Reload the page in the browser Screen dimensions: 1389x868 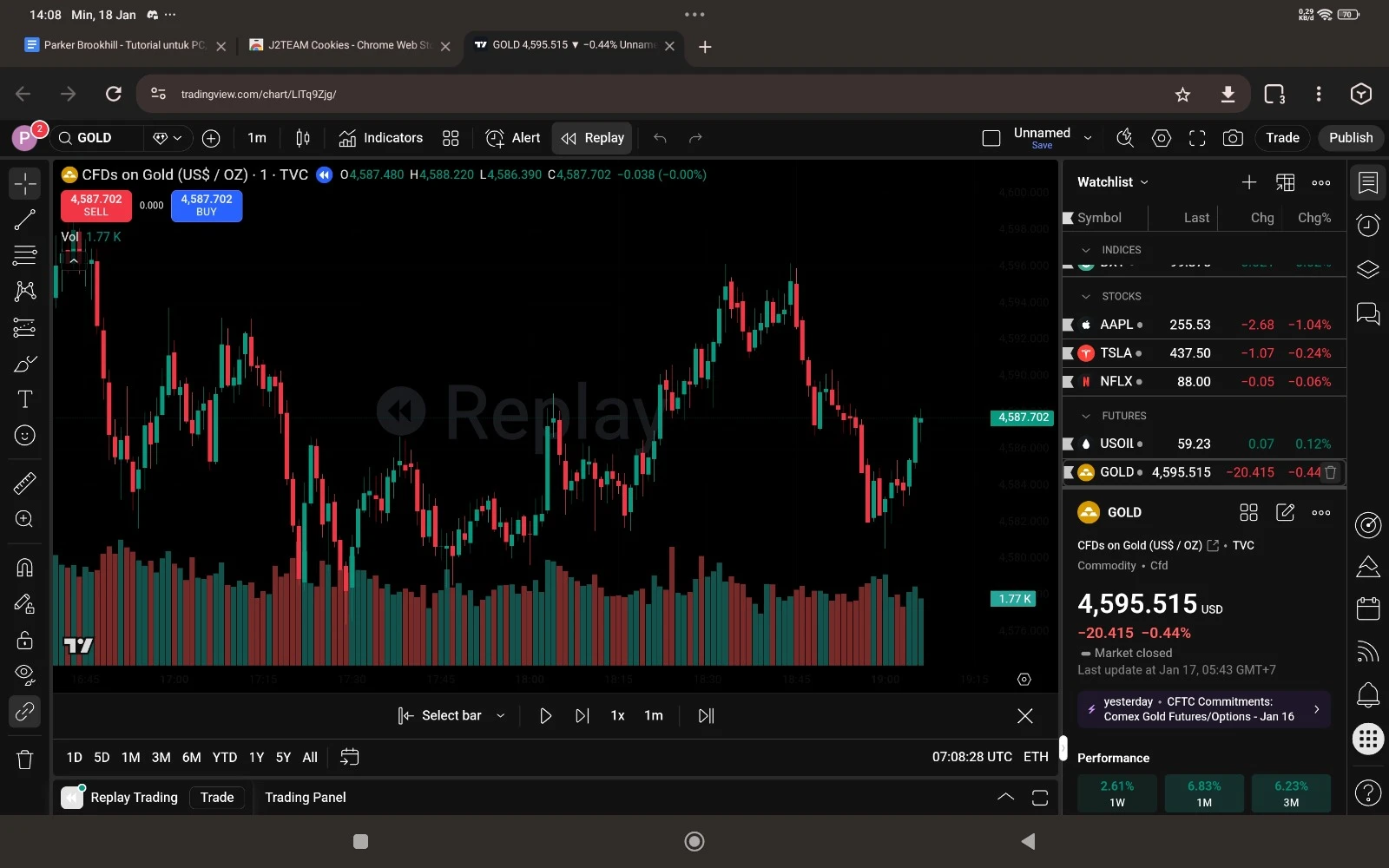pos(114,94)
